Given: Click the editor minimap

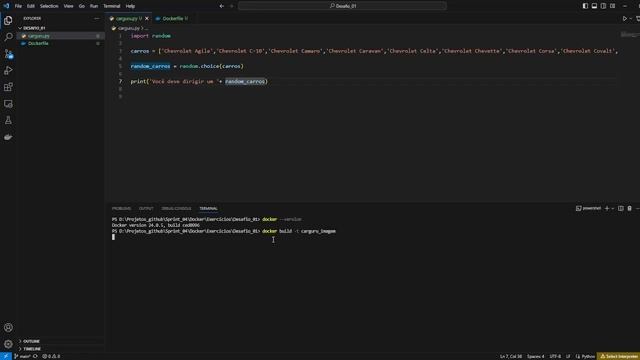Looking at the screenshot, I should 629,35.
